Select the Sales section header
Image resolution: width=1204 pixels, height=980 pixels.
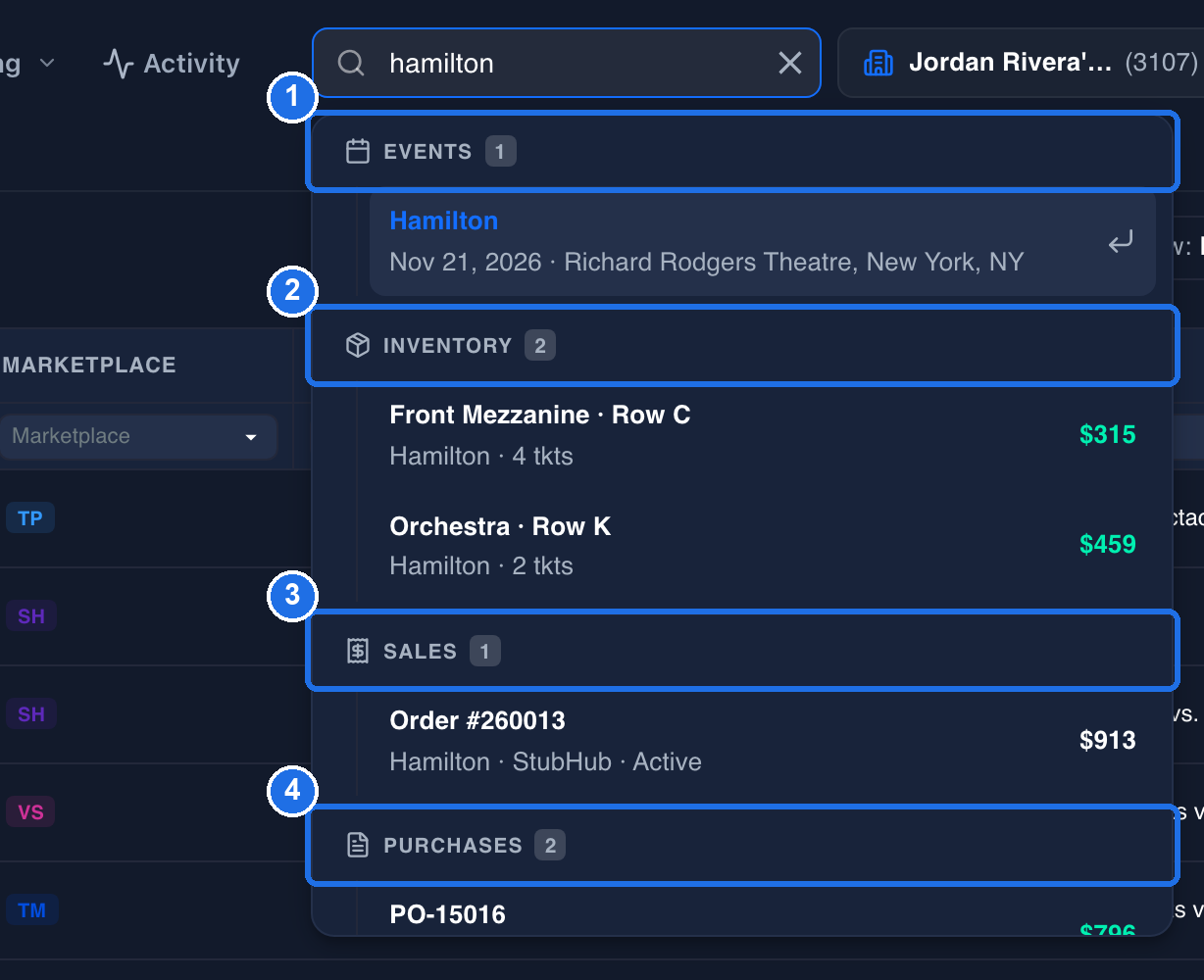742,651
